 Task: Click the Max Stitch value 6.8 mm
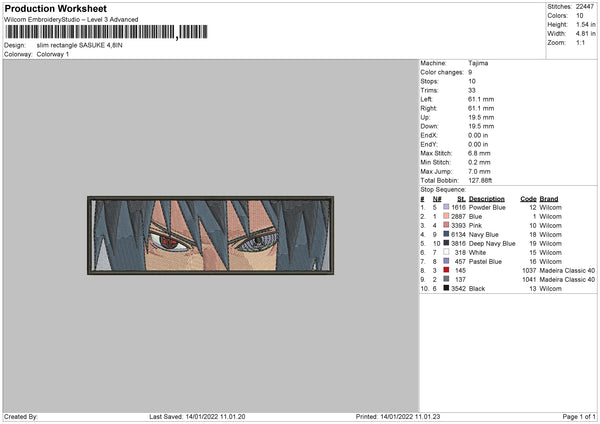click(479, 153)
